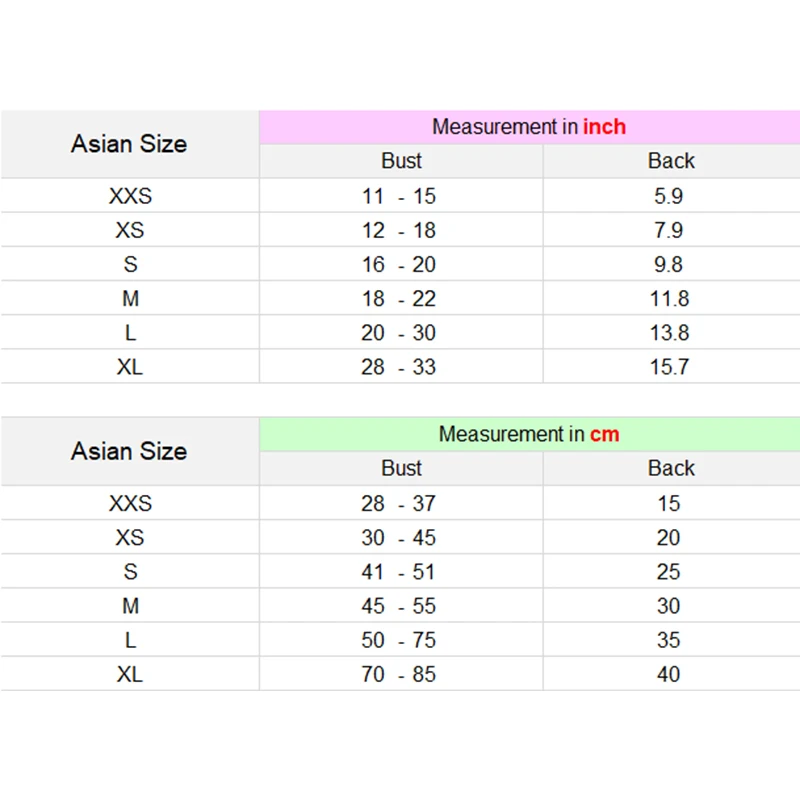Select the bust range "12 - 18"

point(399,230)
